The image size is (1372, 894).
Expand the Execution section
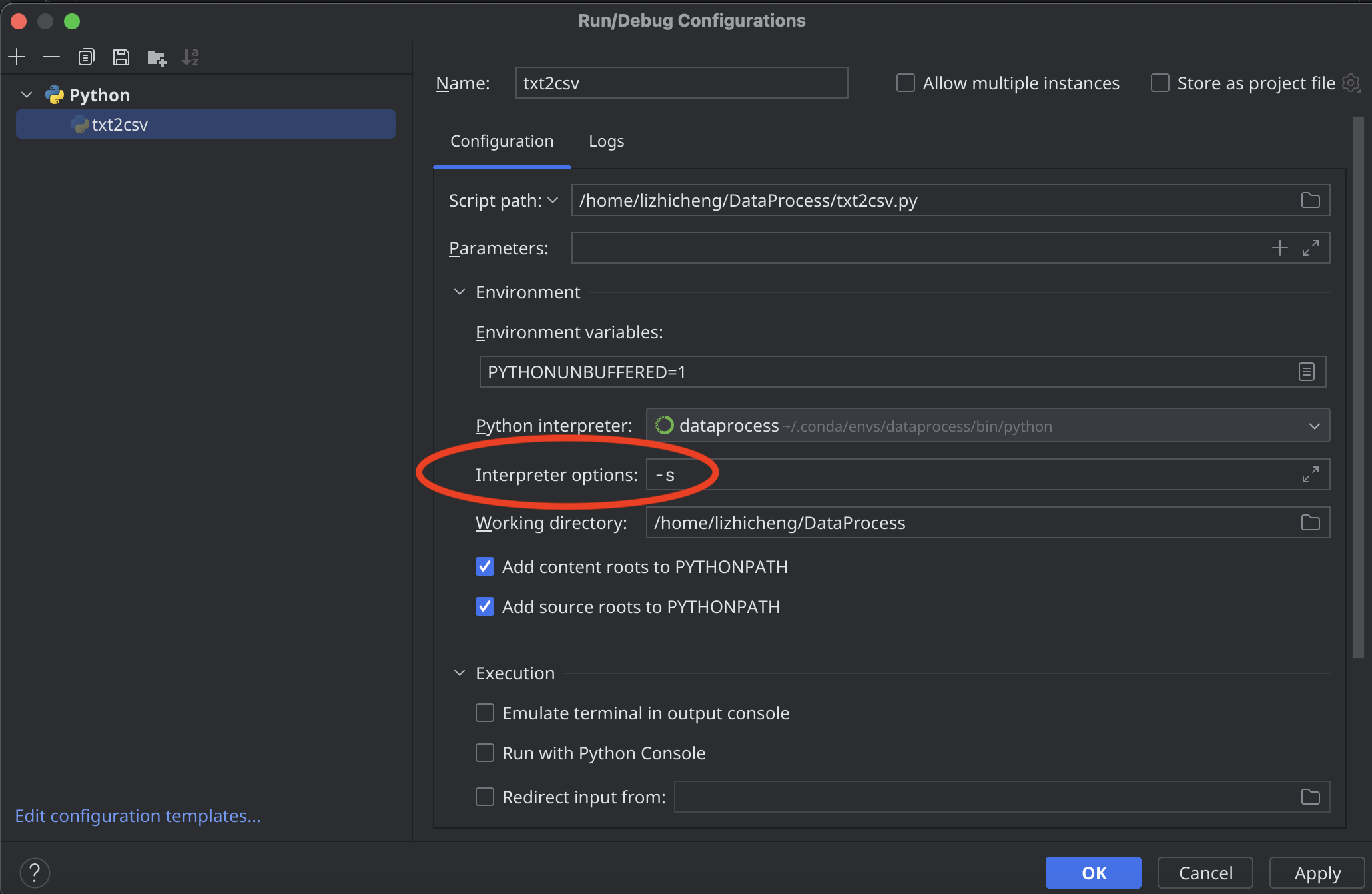(459, 672)
